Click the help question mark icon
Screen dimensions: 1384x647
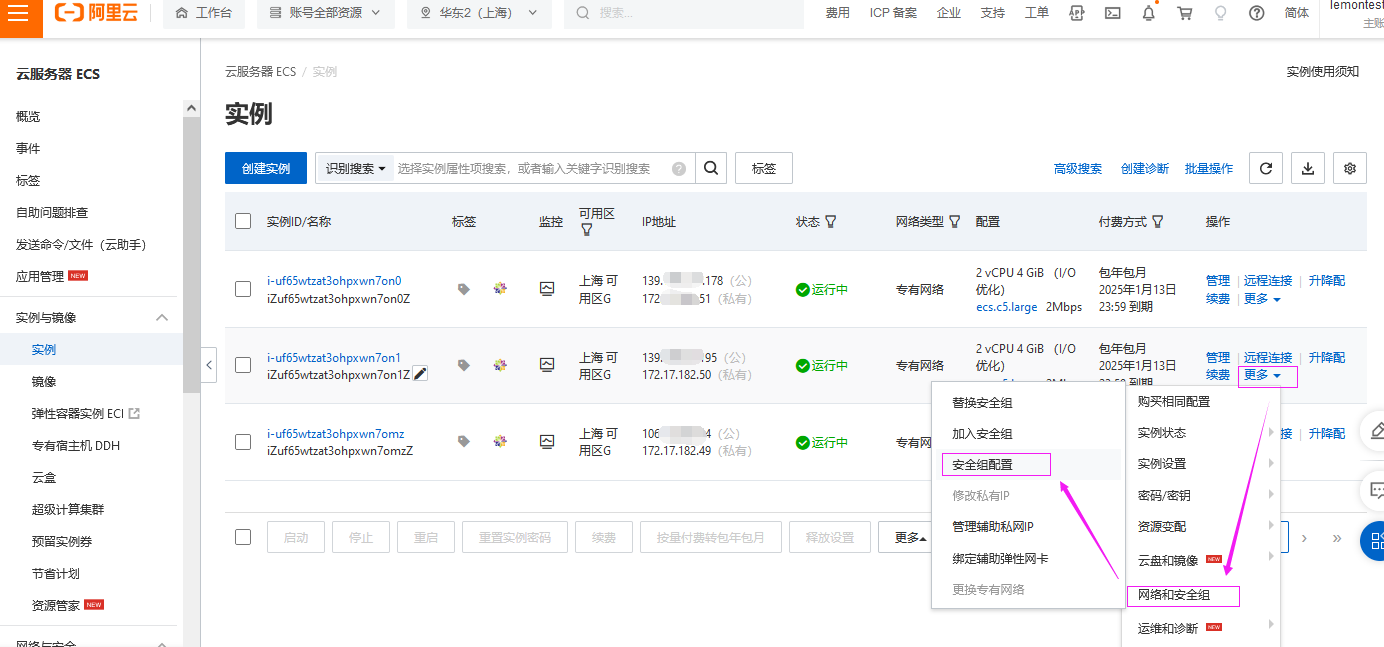coord(1257,13)
